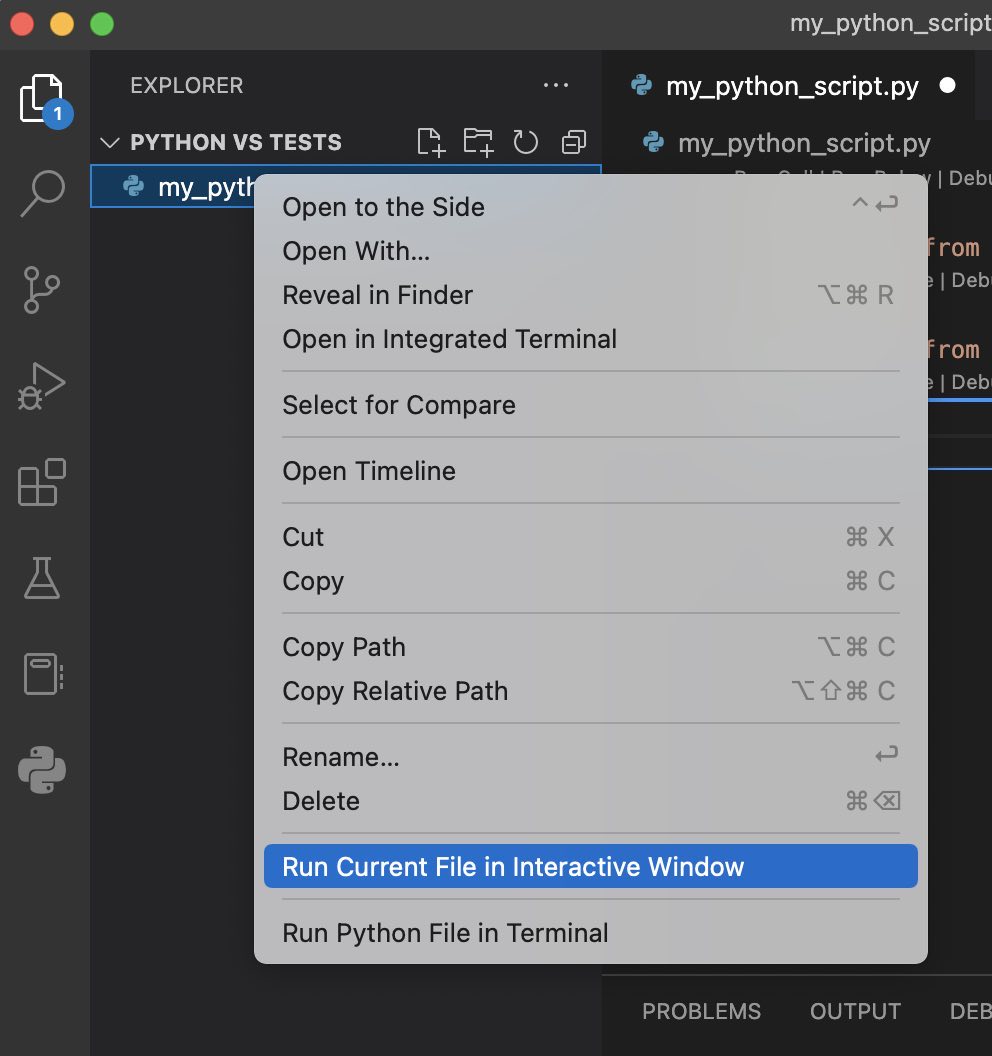Click Collapse Folders icon in Explorer
Image resolution: width=992 pixels, height=1056 pixels.
[x=574, y=142]
